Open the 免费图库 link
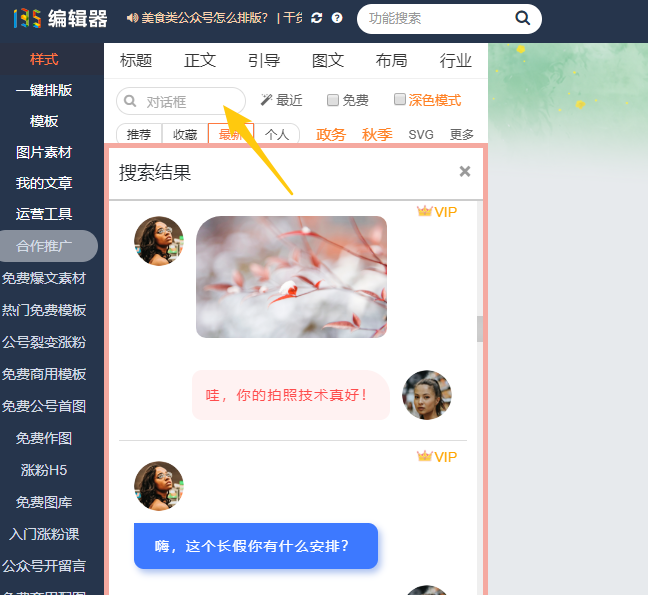The width and height of the screenshot is (648, 595). [x=44, y=502]
